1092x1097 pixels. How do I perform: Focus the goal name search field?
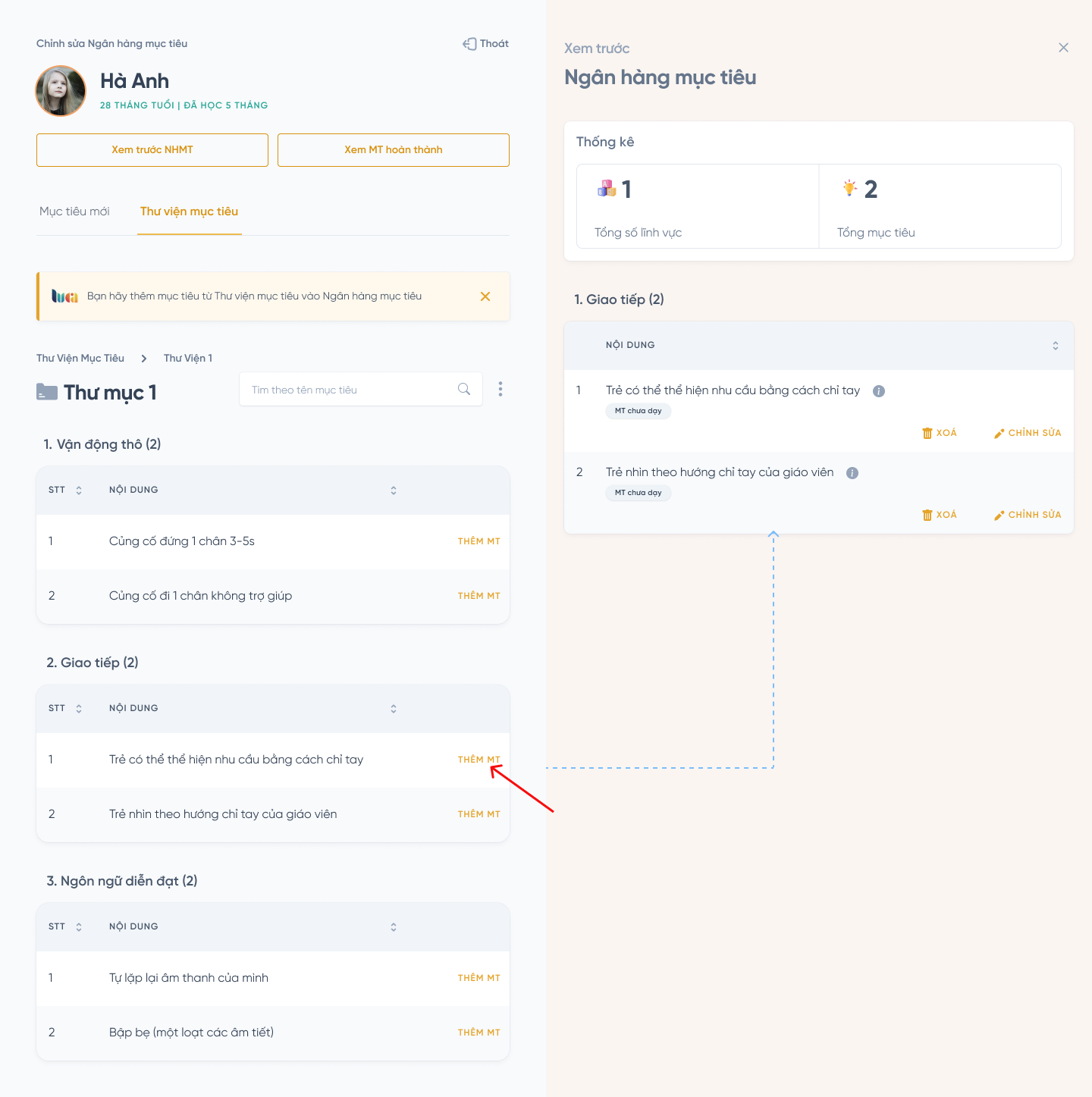click(x=349, y=390)
